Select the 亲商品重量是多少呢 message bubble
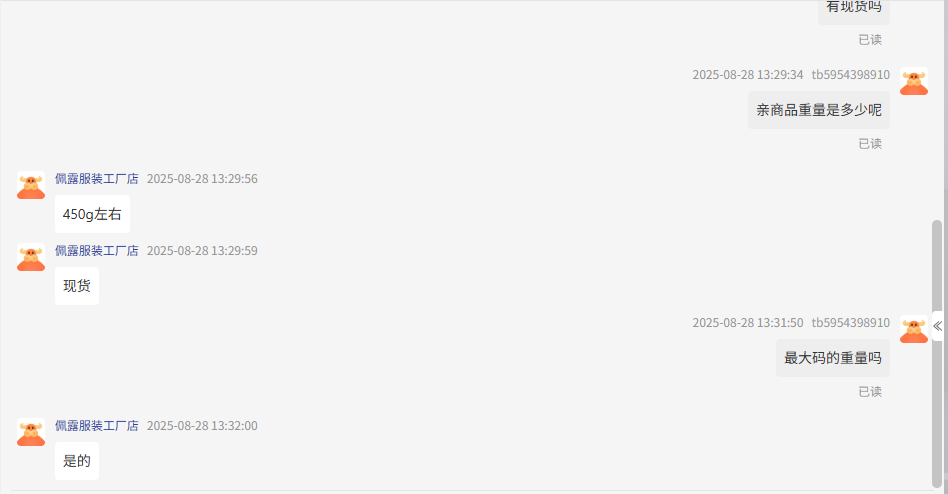948x494 pixels. pos(819,110)
